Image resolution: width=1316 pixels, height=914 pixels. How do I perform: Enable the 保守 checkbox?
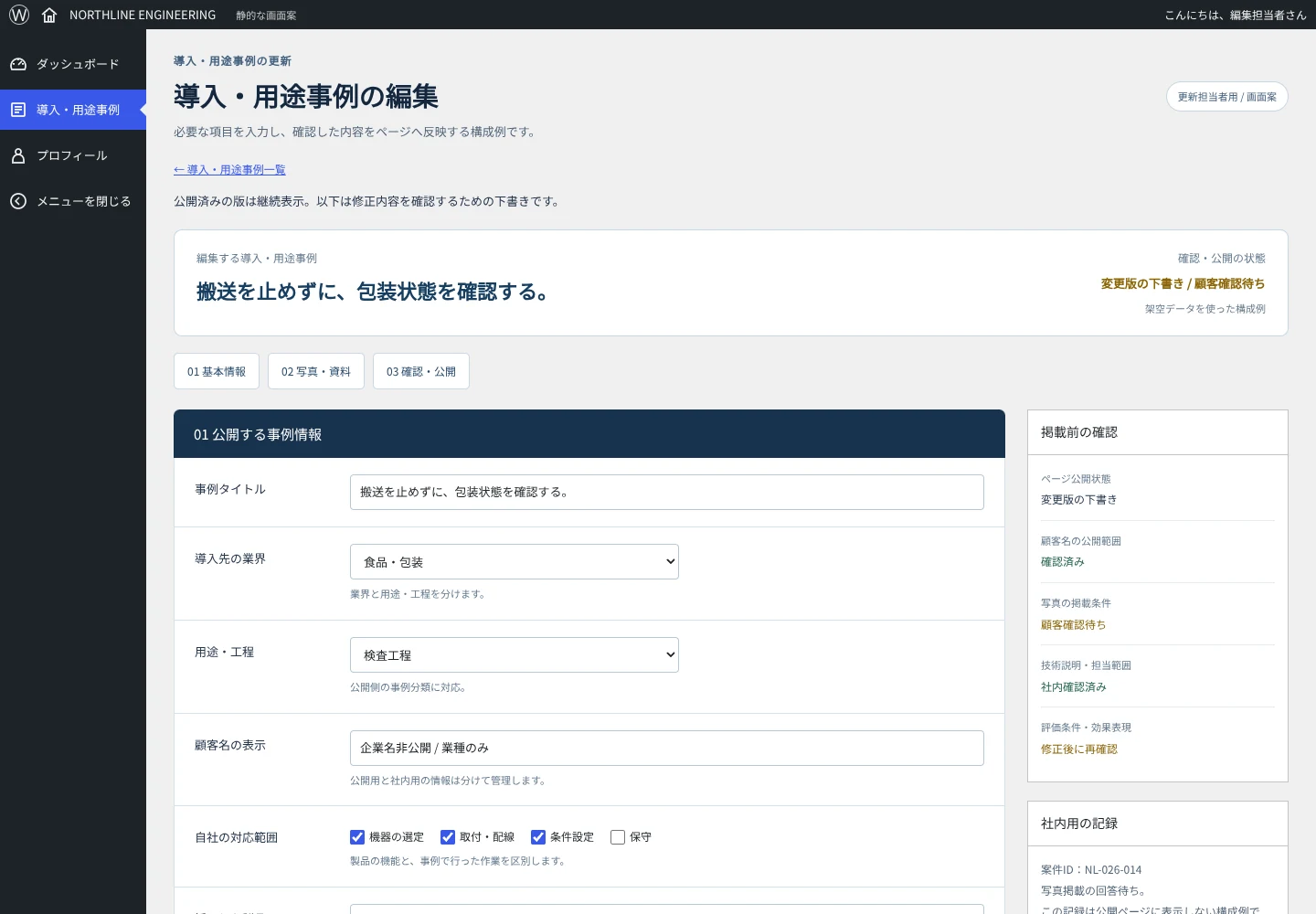618,837
